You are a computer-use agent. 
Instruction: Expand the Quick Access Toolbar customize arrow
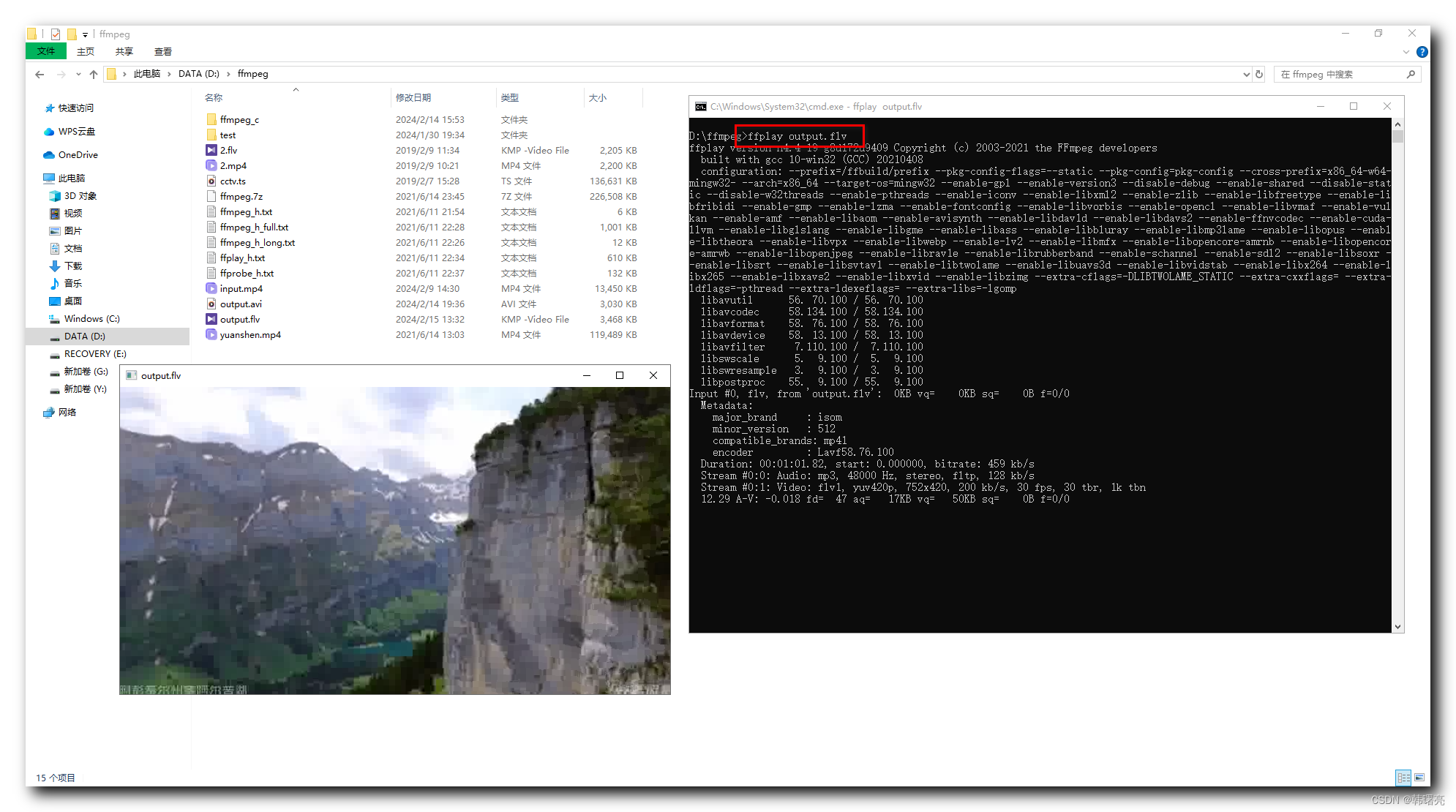(x=86, y=34)
